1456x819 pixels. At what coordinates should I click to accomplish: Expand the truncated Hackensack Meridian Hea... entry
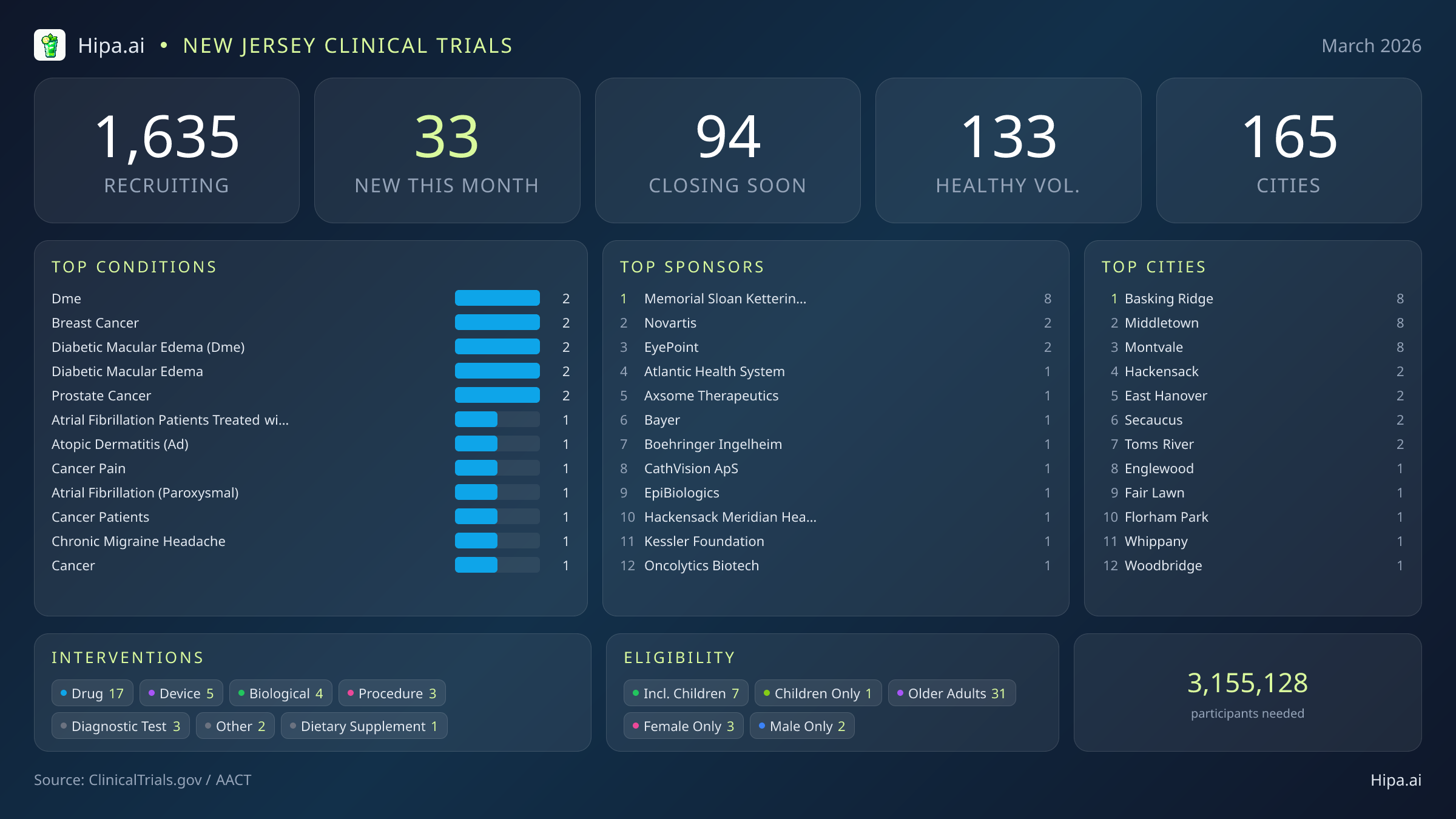pos(730,517)
